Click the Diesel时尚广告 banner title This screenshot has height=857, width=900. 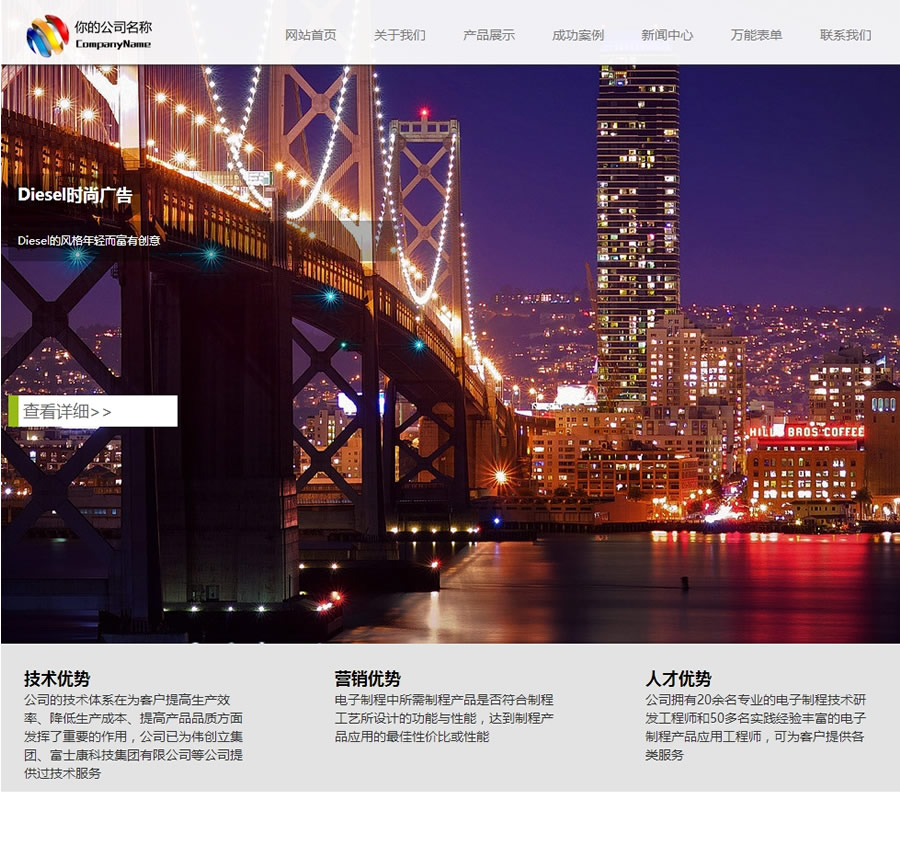[x=75, y=195]
